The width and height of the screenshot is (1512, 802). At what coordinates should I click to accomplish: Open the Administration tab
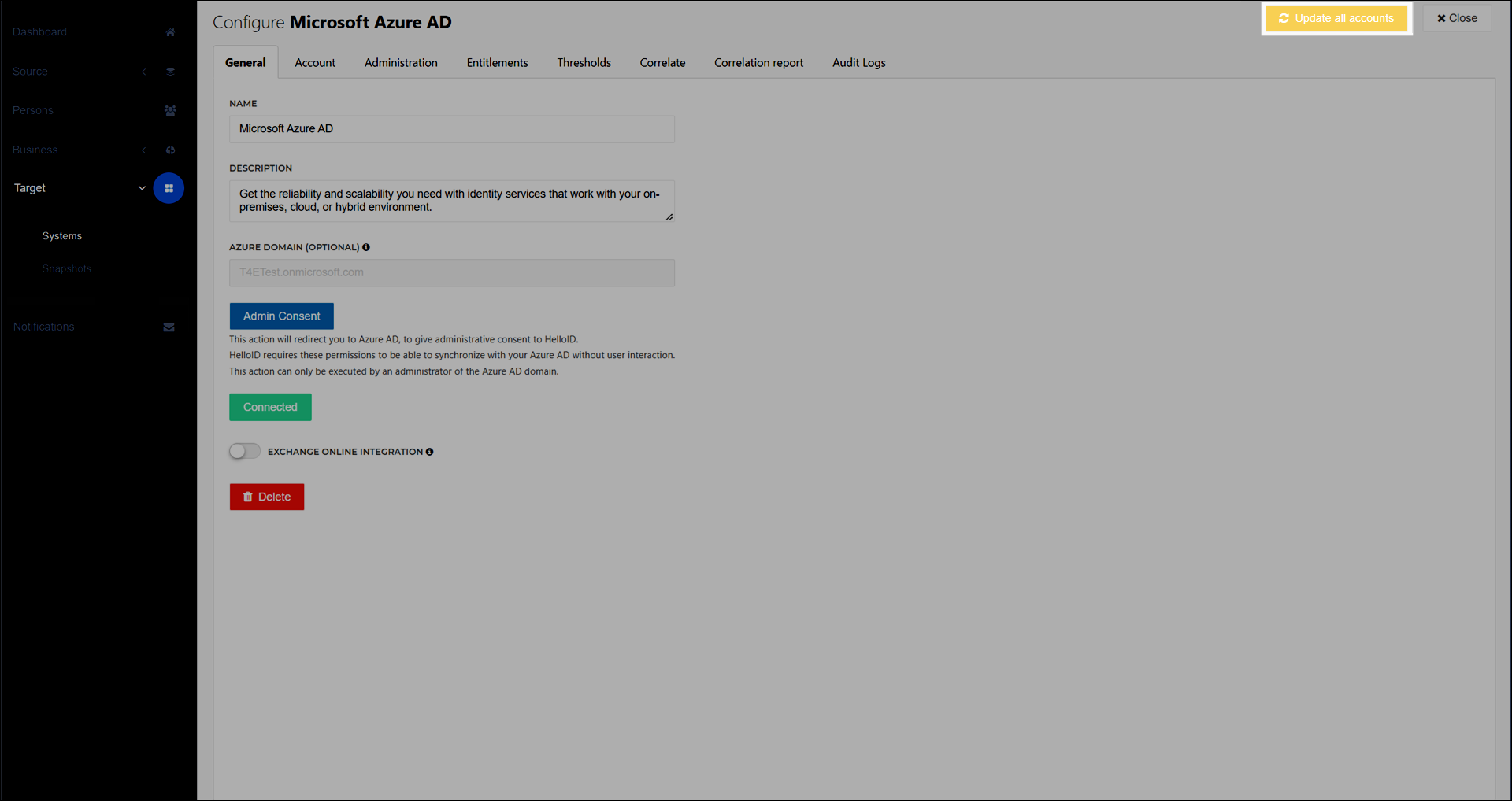(401, 63)
